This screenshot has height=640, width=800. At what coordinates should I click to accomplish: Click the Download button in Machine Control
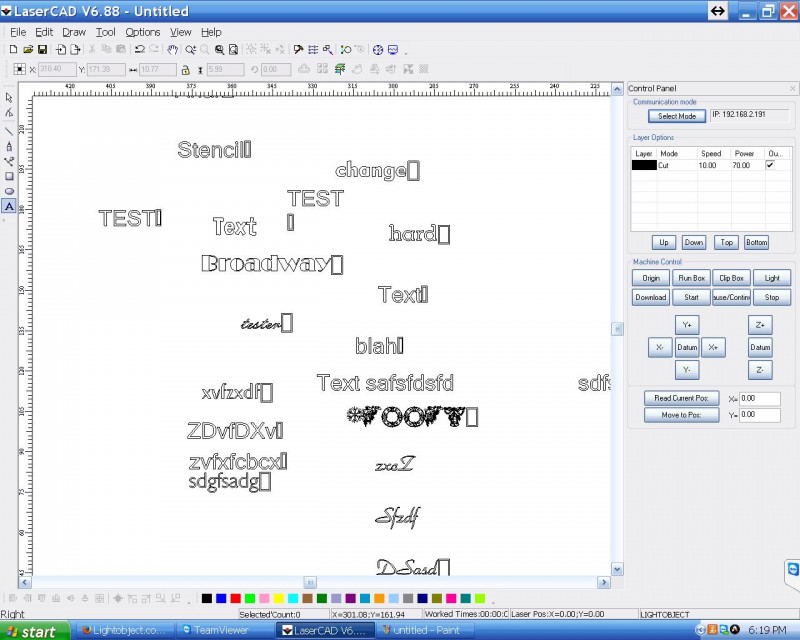pos(651,297)
